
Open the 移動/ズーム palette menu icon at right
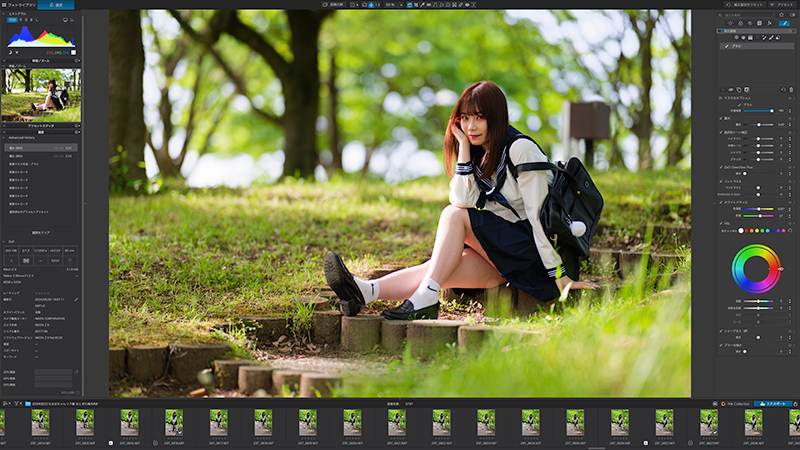pos(77,61)
